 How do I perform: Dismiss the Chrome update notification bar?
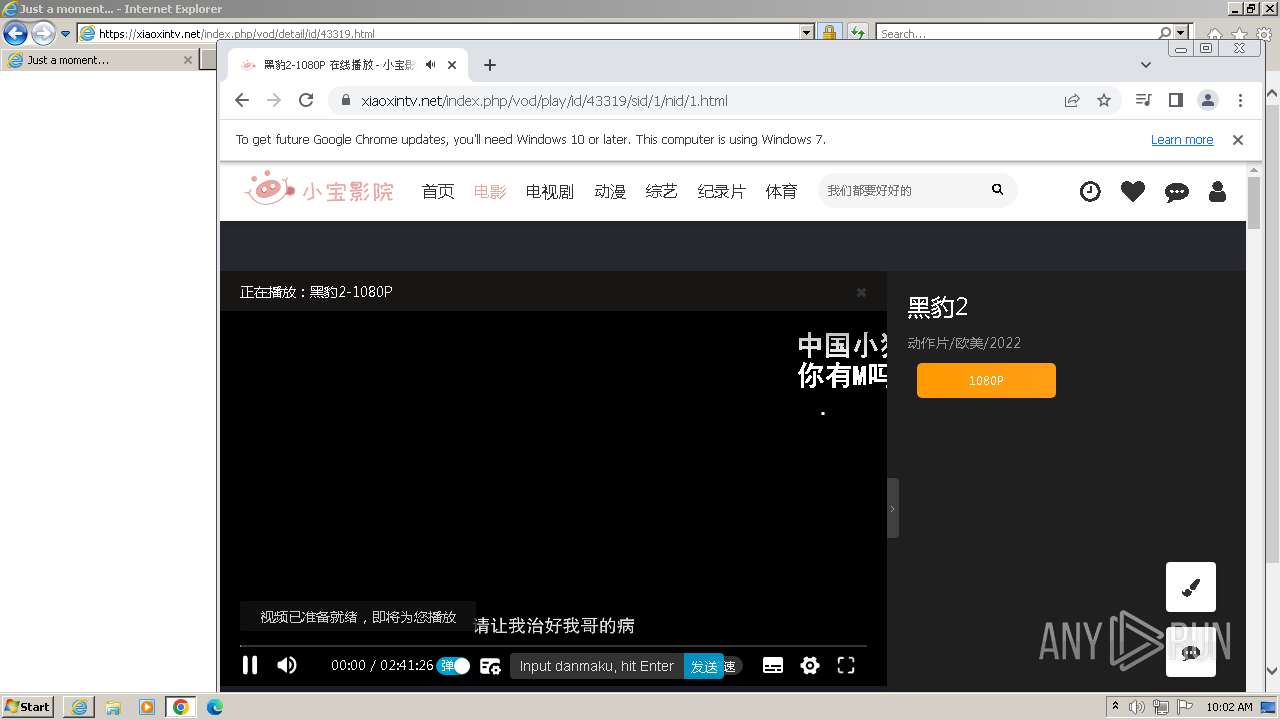click(x=1238, y=140)
